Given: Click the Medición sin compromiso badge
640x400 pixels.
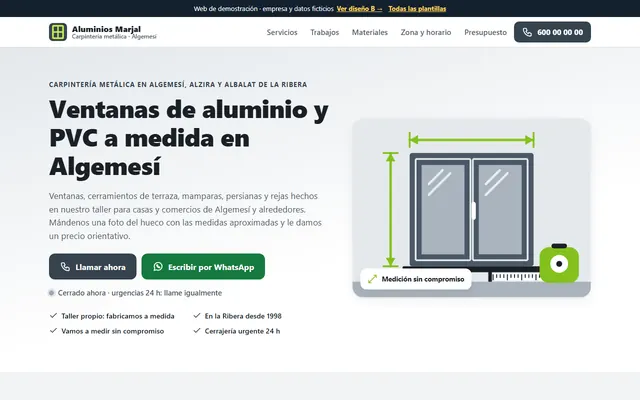Looking at the screenshot, I should [416, 279].
